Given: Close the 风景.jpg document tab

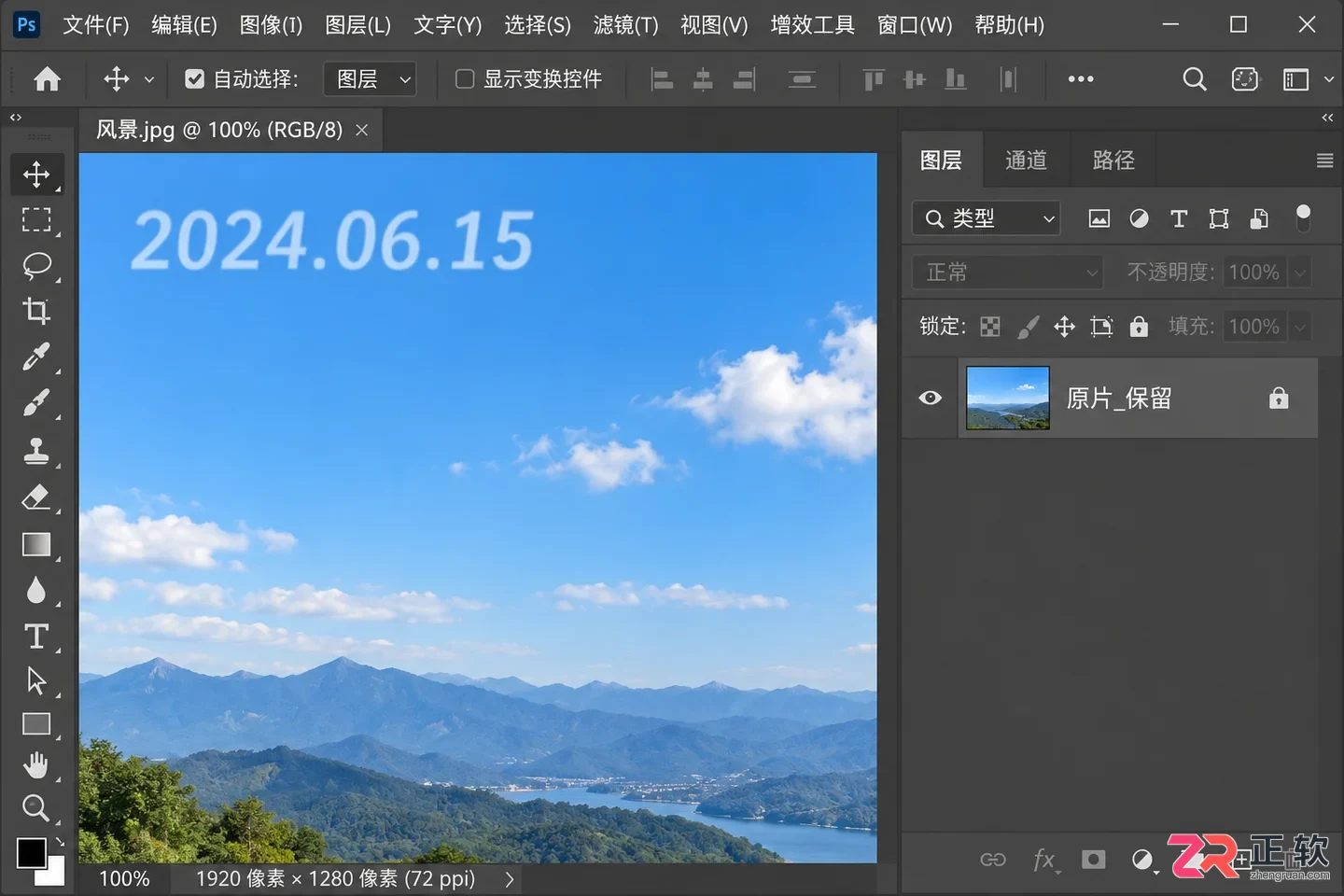Looking at the screenshot, I should click(x=362, y=131).
